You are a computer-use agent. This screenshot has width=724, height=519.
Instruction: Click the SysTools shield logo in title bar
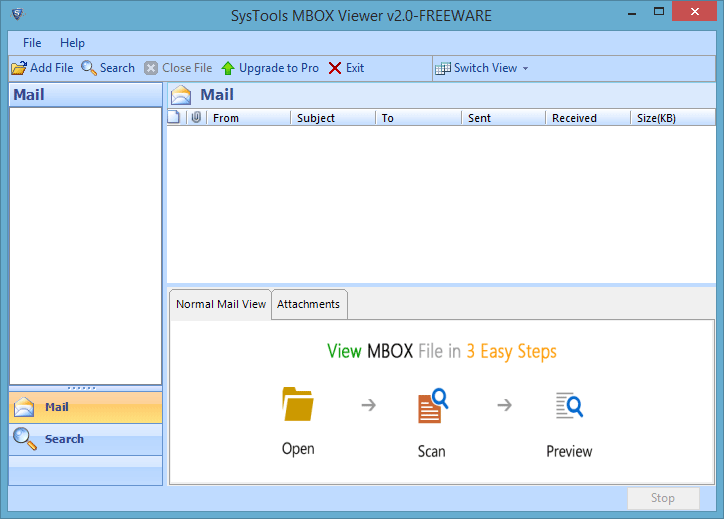(18, 14)
